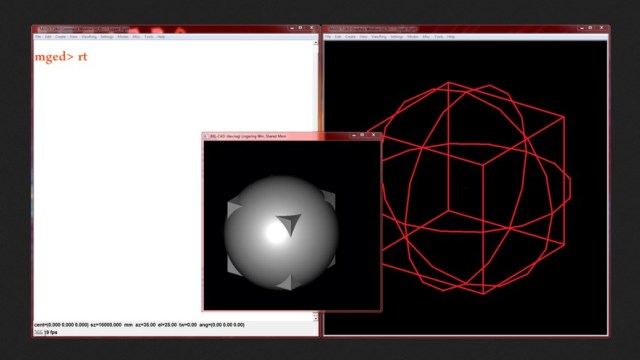Open Help menu in graphics window
This screenshot has height=360, width=640.
pyautogui.click(x=451, y=37)
